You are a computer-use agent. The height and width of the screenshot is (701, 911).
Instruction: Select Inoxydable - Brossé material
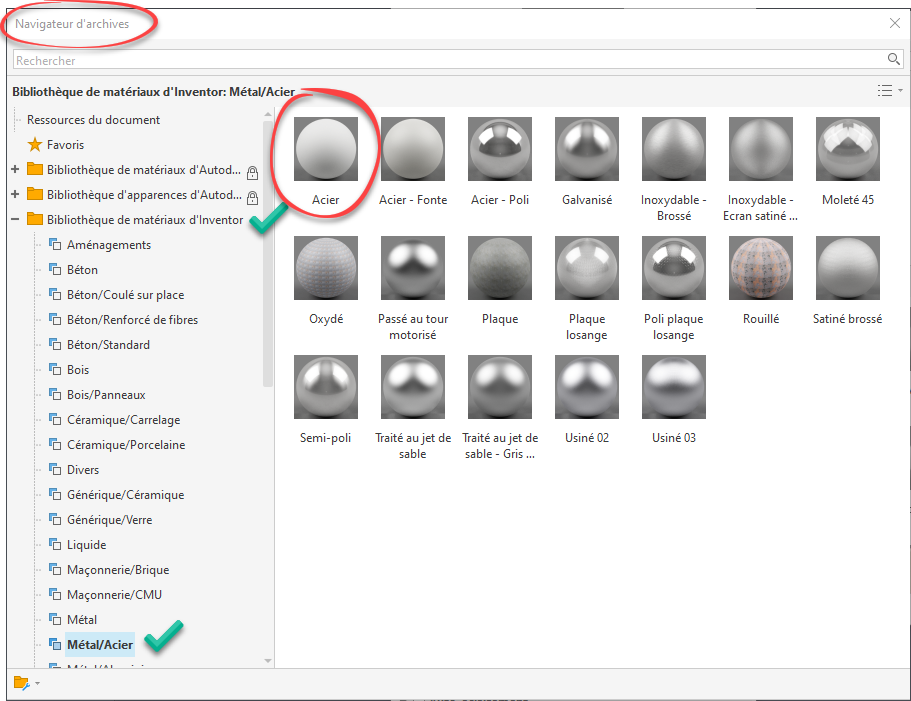674,149
